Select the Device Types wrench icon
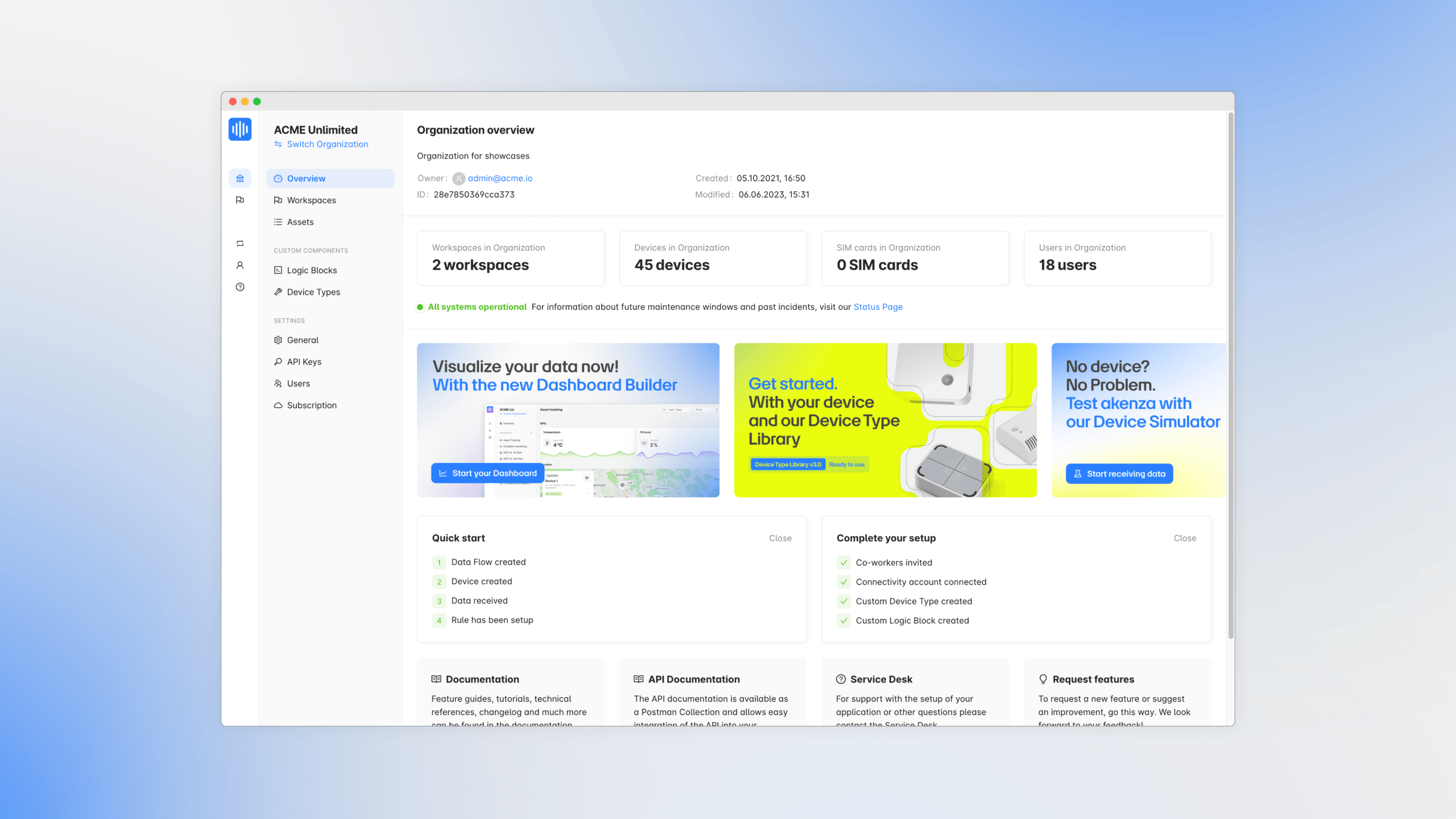This screenshot has height=819, width=1456. (278, 292)
